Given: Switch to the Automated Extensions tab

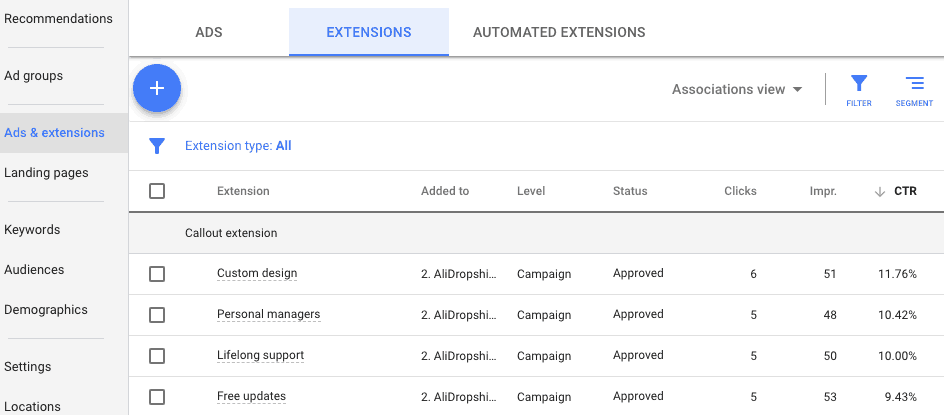Looking at the screenshot, I should point(558,32).
